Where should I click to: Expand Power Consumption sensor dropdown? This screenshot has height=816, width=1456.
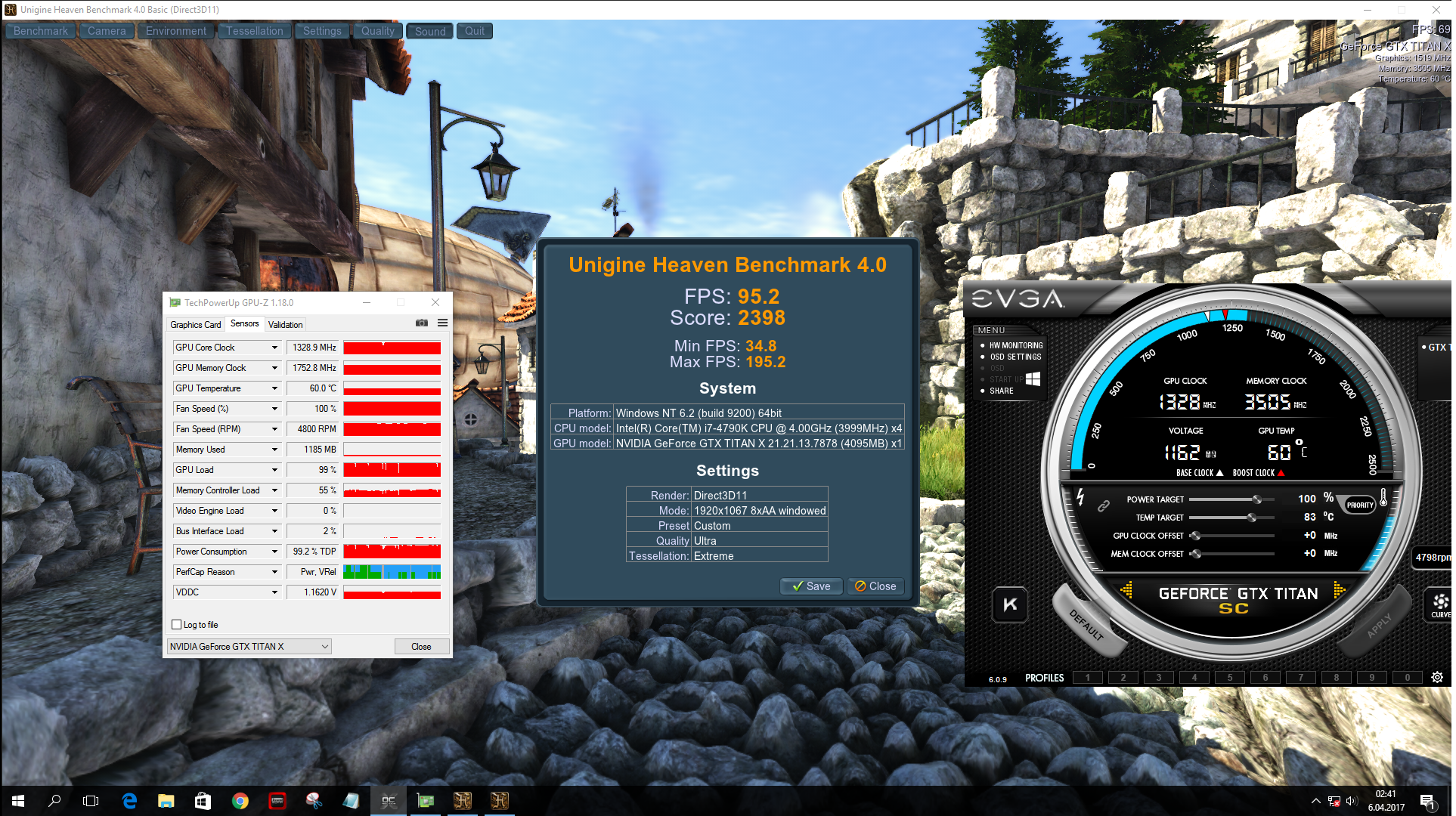(x=275, y=552)
